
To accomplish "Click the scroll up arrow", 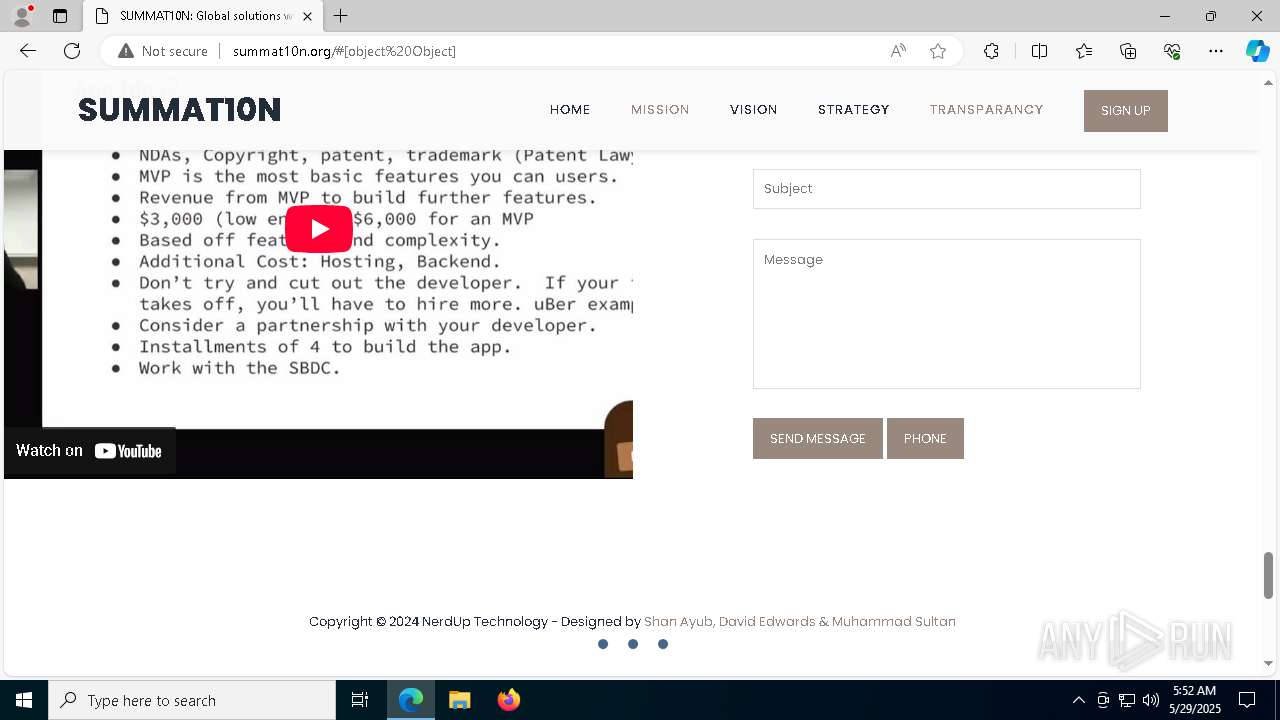I will click(x=1269, y=82).
